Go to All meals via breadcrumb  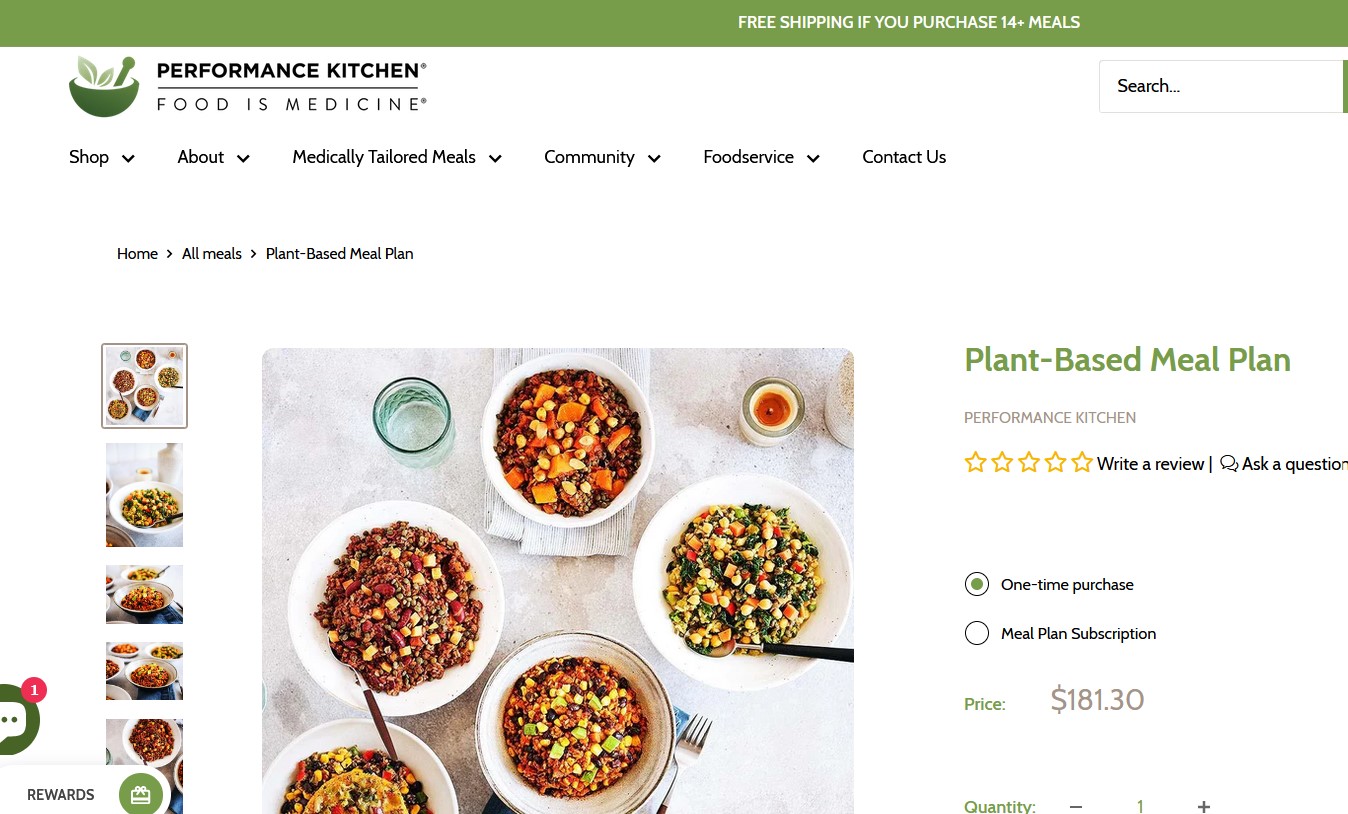pos(211,254)
